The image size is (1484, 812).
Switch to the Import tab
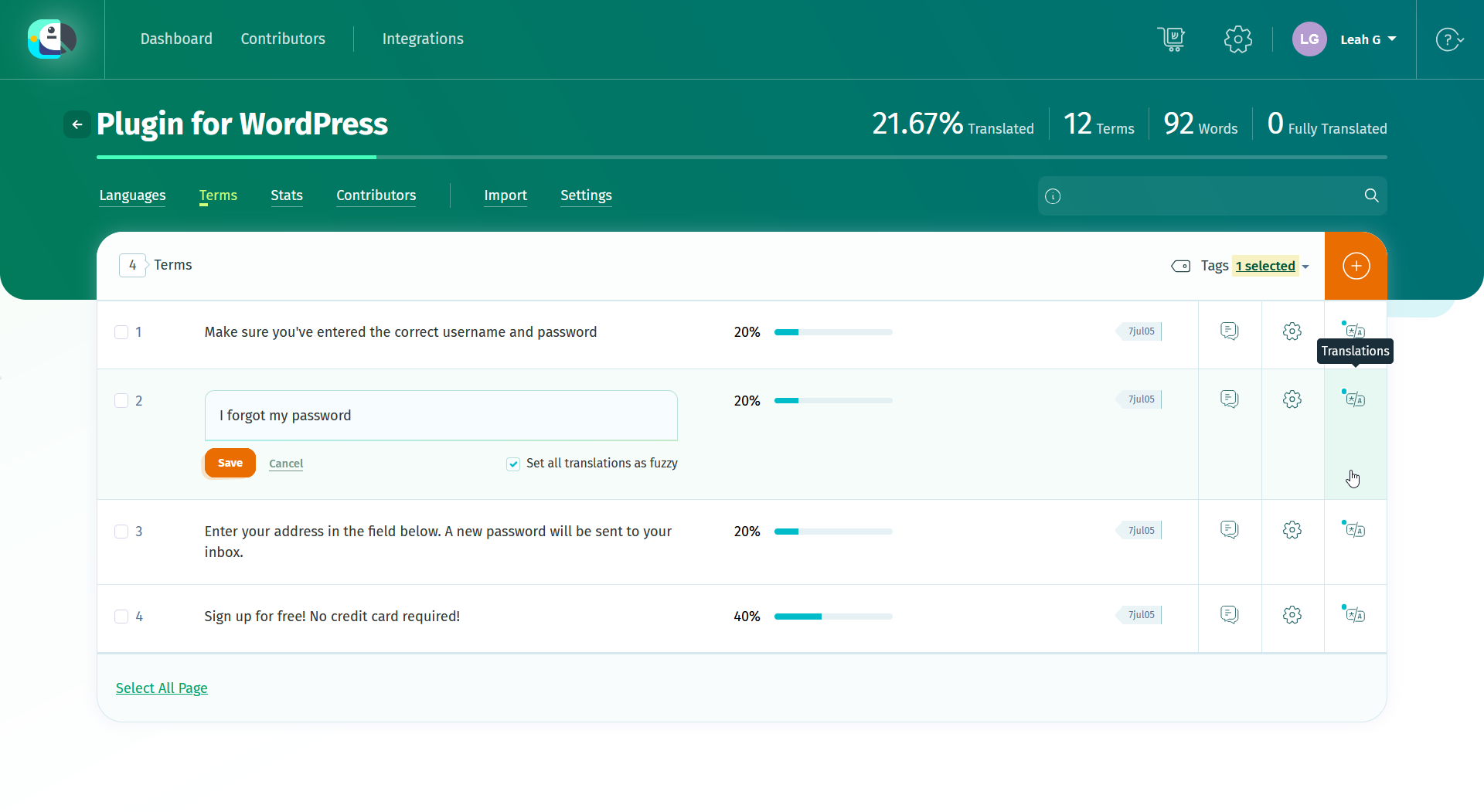pos(505,195)
